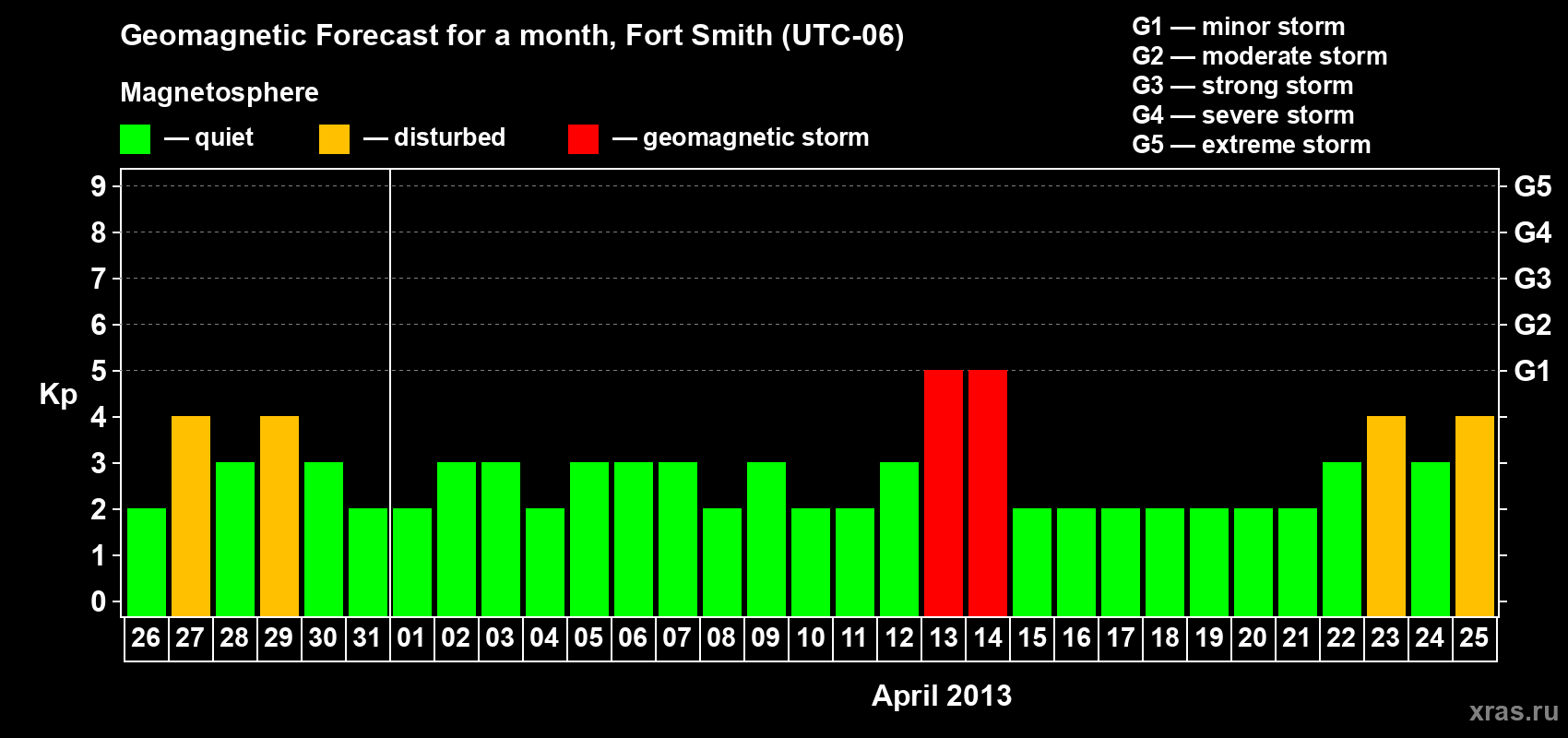Click the '— quiet' legend label

(x=208, y=137)
